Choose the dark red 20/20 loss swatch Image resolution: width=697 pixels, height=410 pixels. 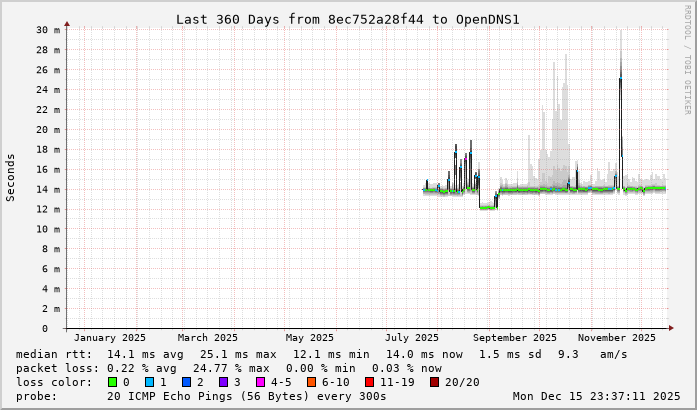click(x=433, y=382)
